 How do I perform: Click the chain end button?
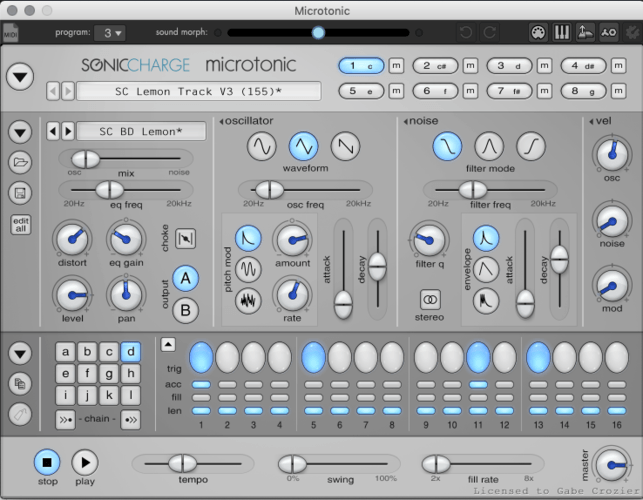[130, 420]
